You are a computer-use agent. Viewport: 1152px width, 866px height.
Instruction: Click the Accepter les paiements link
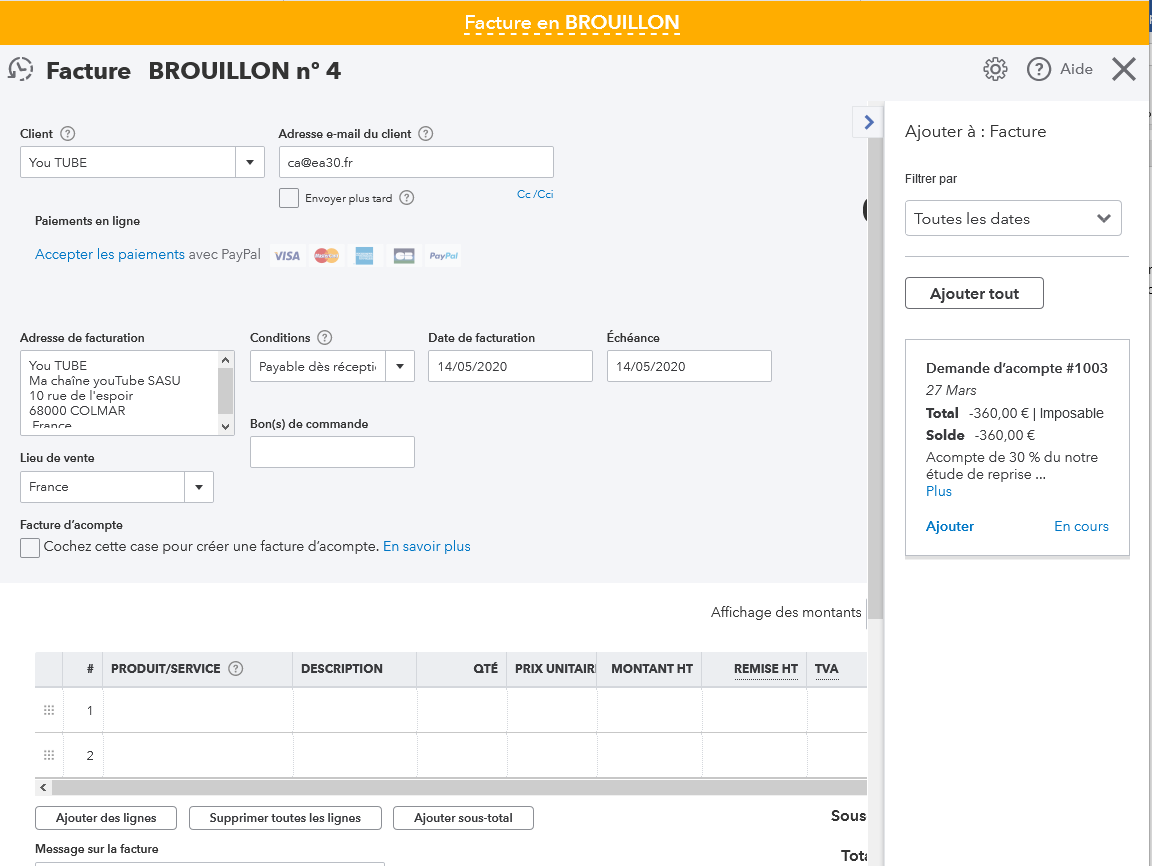tap(110, 255)
